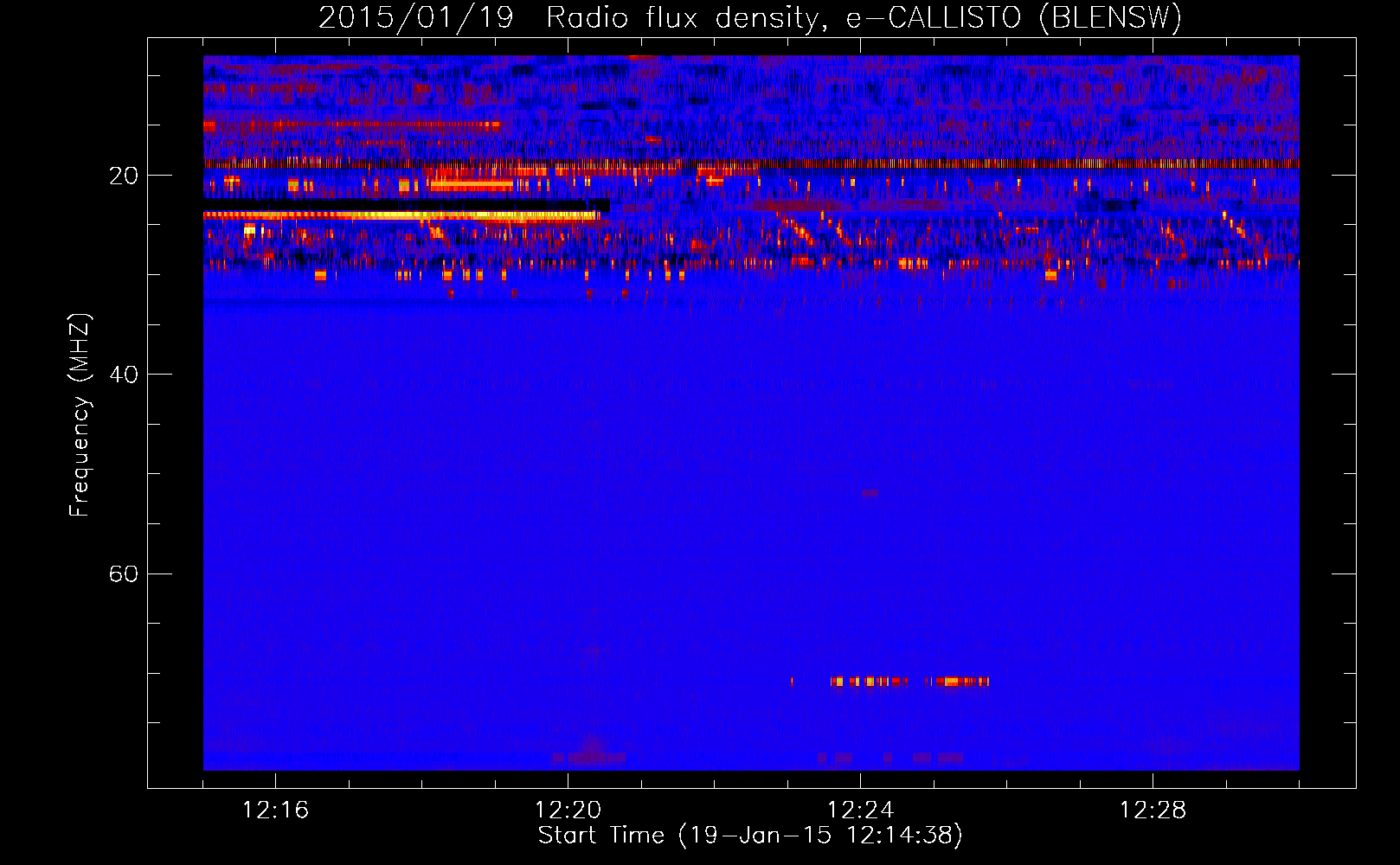Viewport: 1400px width, 865px height.
Task: Select the "Frequency (MHZ)" y-axis label
Action: coord(80,415)
